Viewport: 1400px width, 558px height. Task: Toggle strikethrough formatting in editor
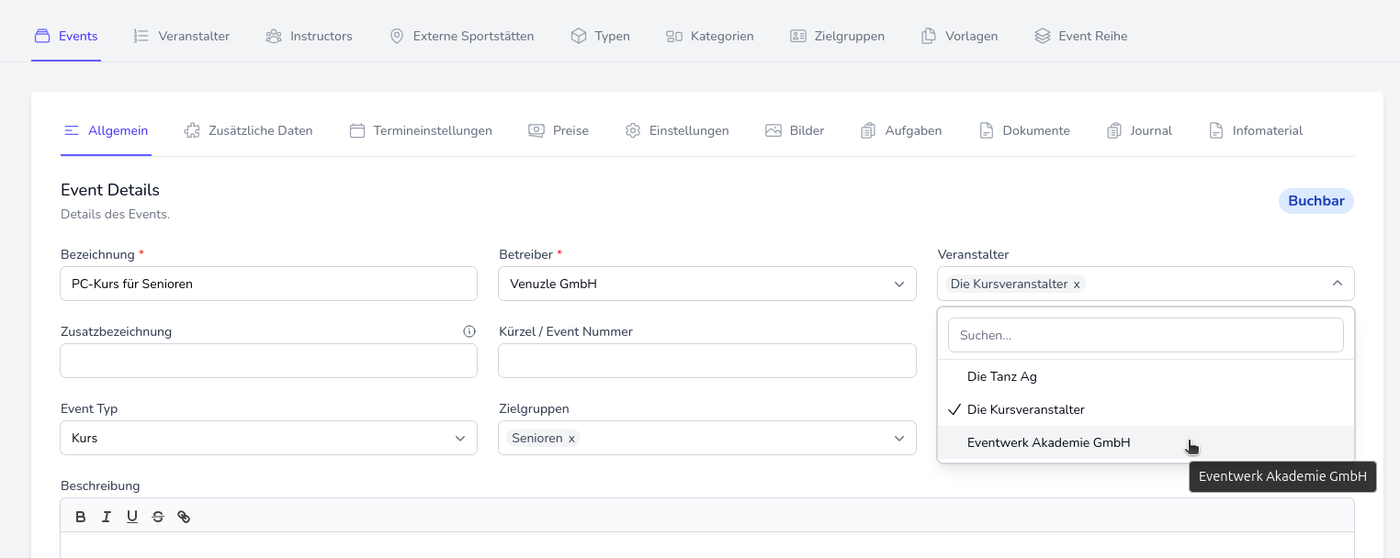[158, 517]
